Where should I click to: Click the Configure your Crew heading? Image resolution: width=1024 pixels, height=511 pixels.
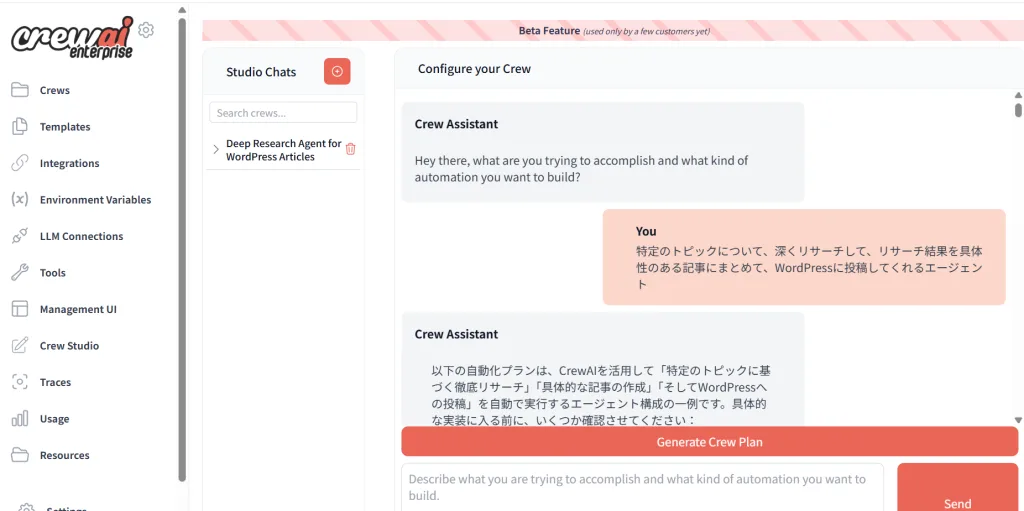474,69
